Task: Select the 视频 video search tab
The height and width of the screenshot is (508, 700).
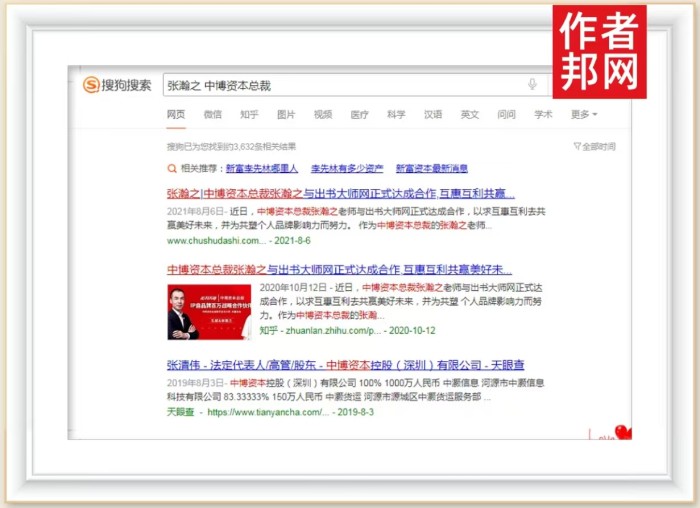Action: point(323,115)
